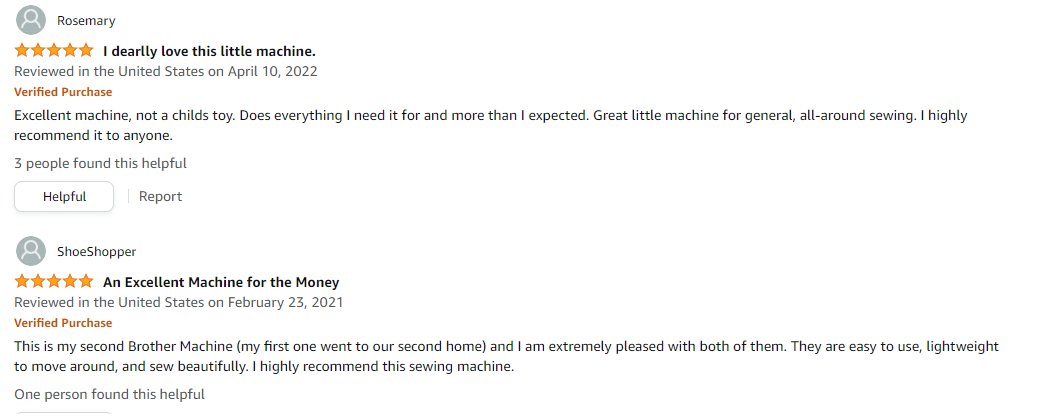This screenshot has height=414, width=1053.
Task: Open the ShoeShopper reviewer profile name
Action: 97,252
